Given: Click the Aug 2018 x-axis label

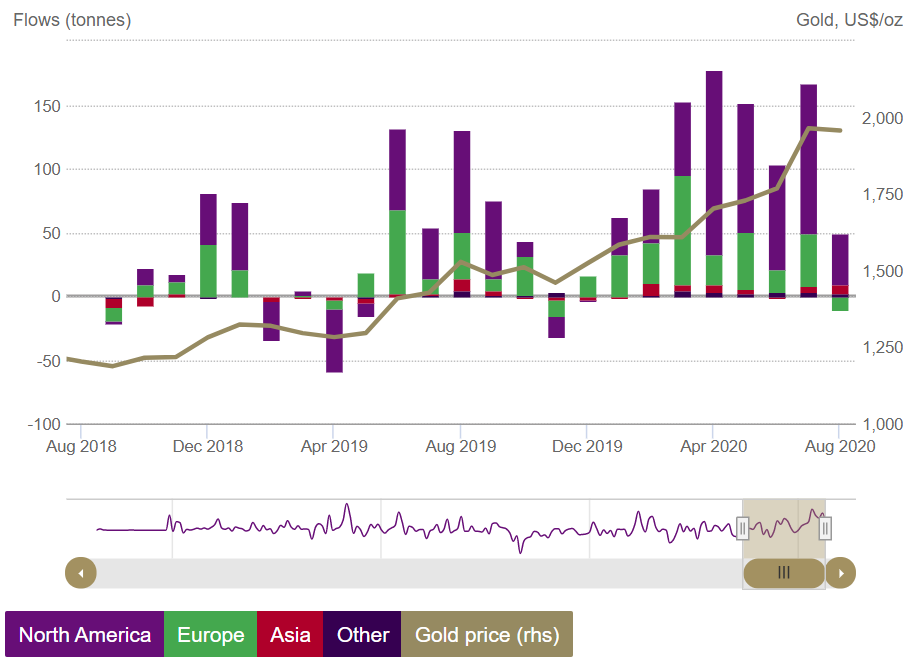Looking at the screenshot, I should click(x=81, y=446).
